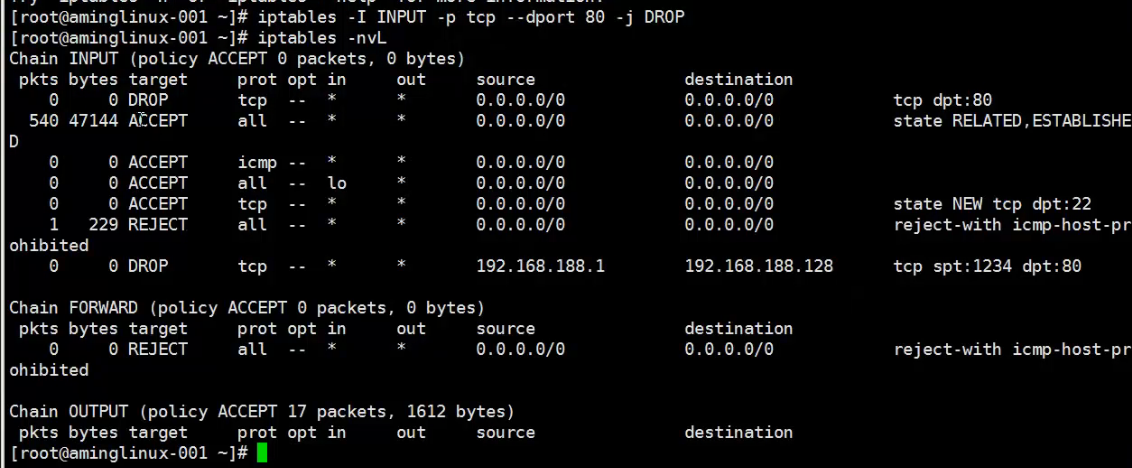The image size is (1132, 468).
Task: Click byte count '47144'
Action: tap(93, 121)
